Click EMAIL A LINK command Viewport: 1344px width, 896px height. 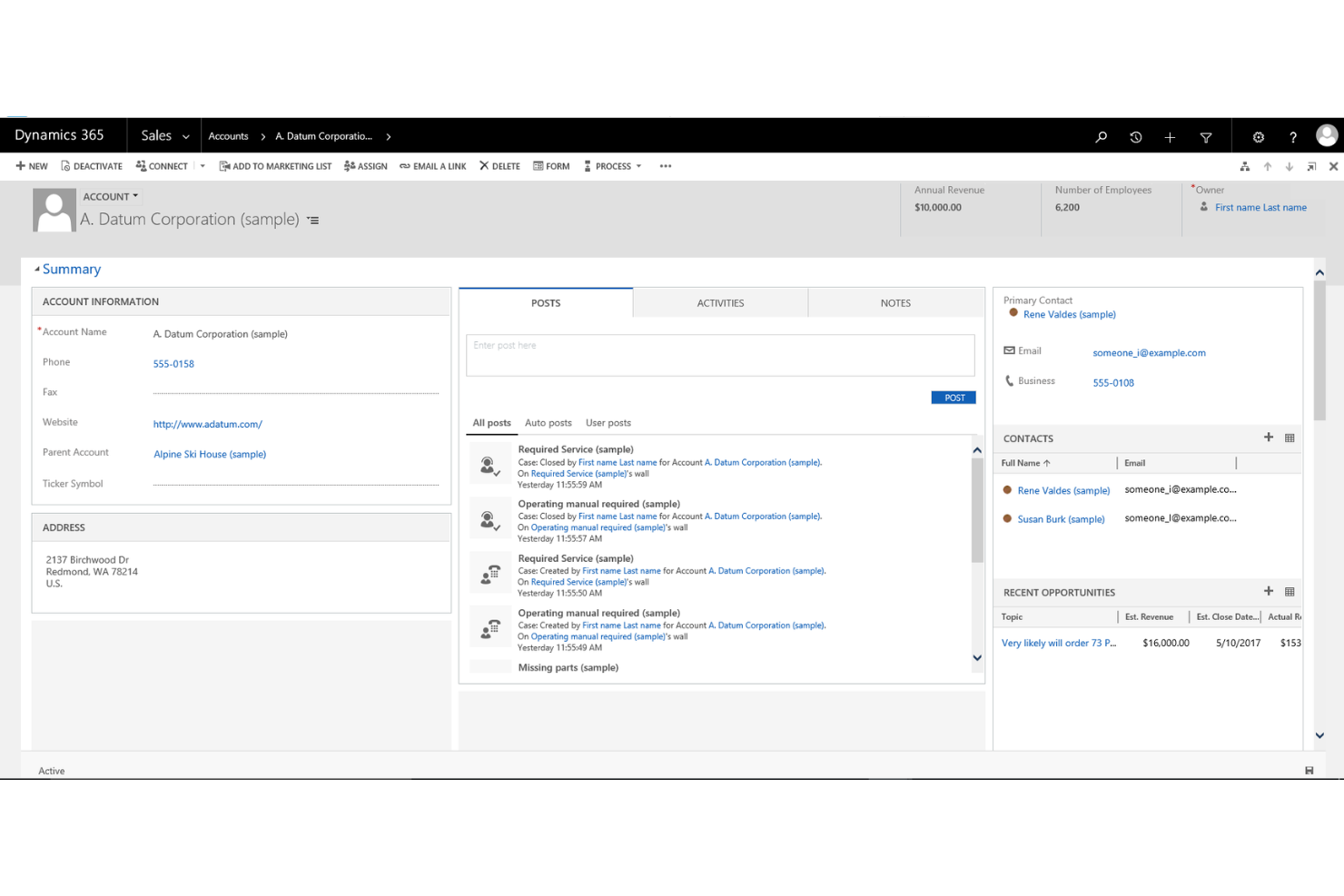433,166
